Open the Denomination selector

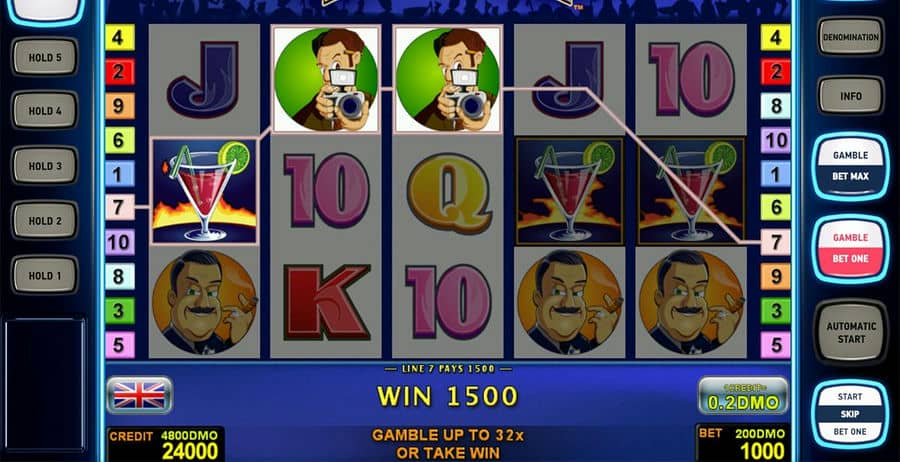point(851,37)
